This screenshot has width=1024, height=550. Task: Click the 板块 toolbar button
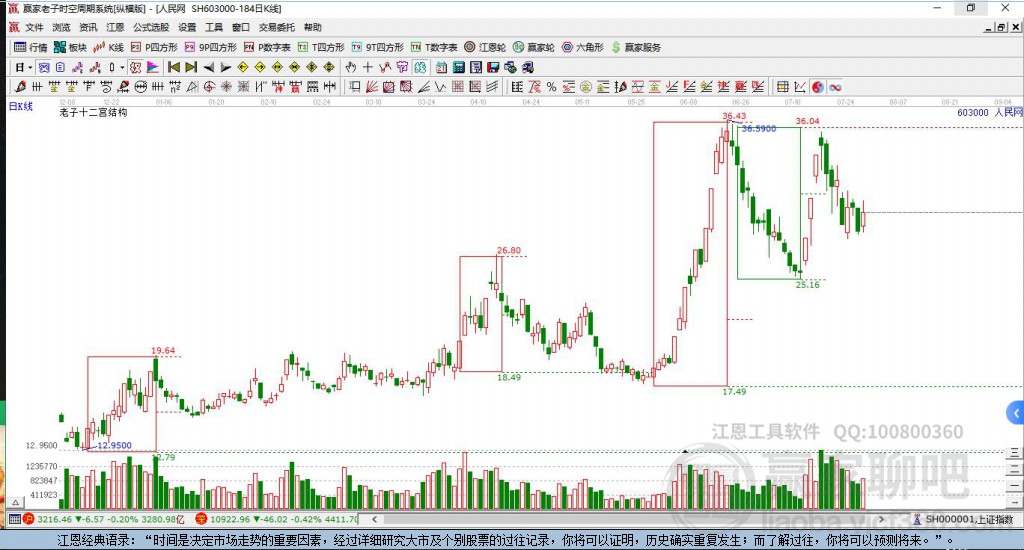[x=70, y=47]
